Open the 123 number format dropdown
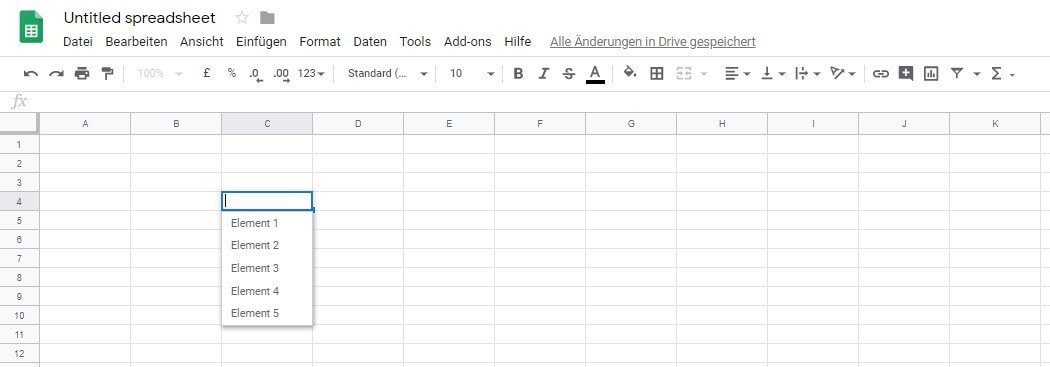Viewport: 1050px width, 367px height. [x=311, y=74]
